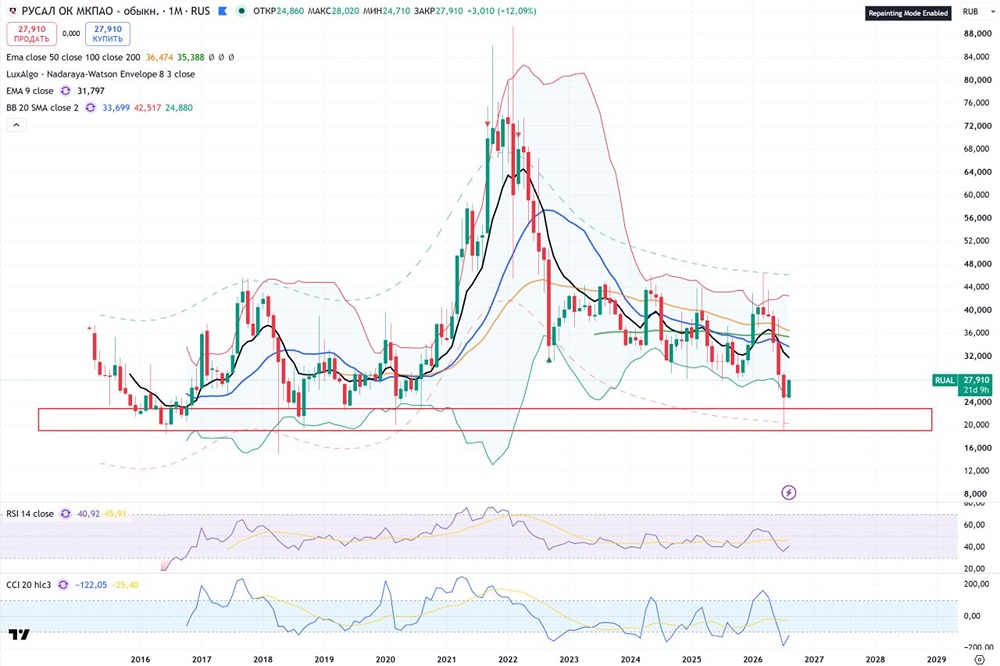1000x666 pixels.
Task: Click the green BB value 24,880
Action: pos(179,108)
